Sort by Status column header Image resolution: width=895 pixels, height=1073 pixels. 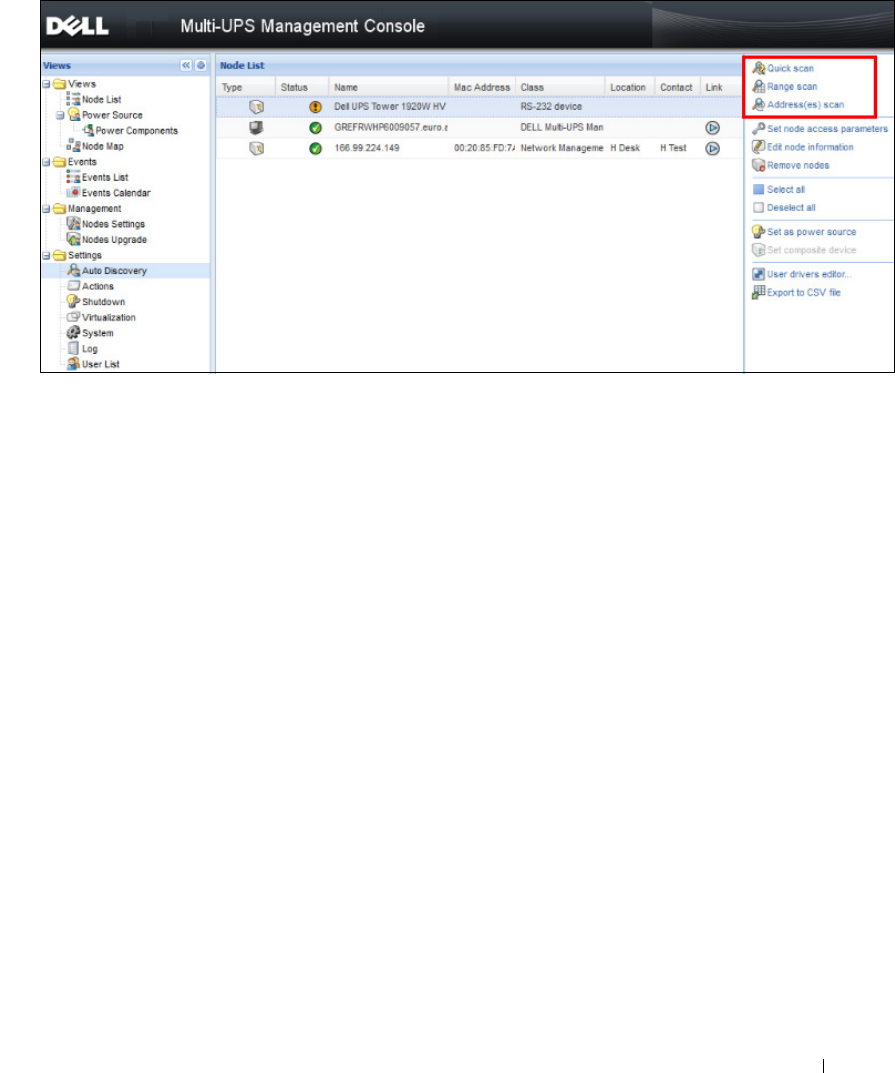tap(302, 88)
